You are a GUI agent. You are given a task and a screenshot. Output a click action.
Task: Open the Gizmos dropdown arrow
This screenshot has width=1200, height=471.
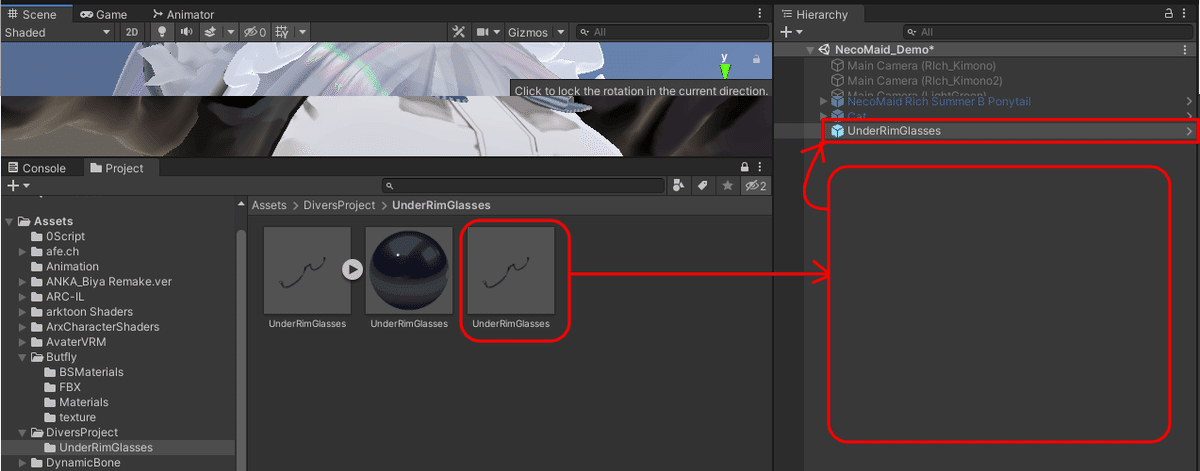pyautogui.click(x=561, y=32)
